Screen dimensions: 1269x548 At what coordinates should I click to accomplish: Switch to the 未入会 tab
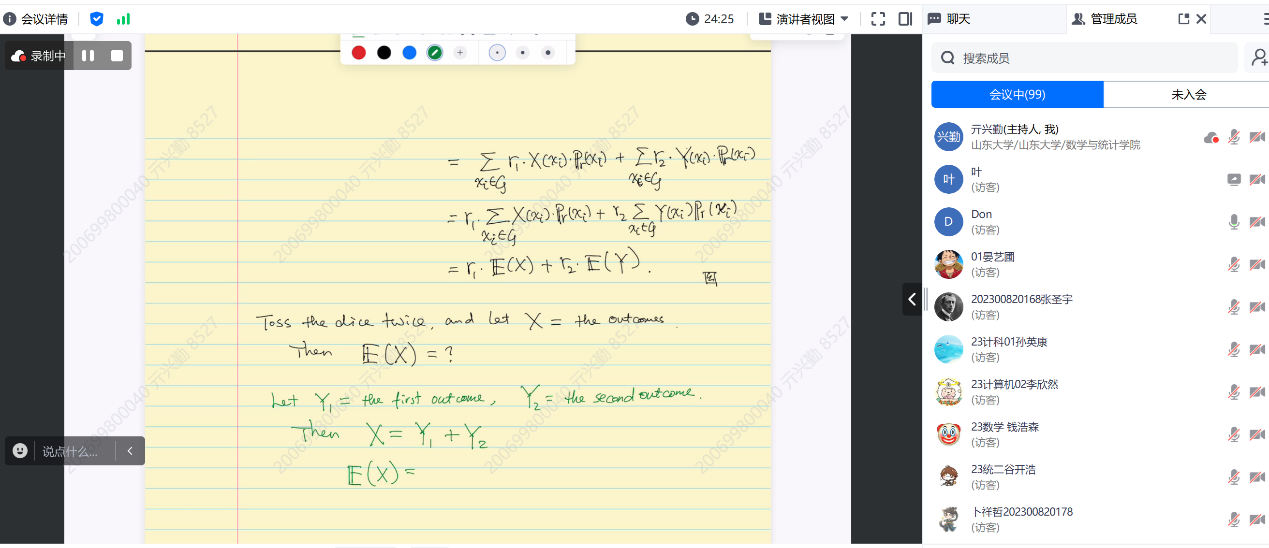(1188, 94)
